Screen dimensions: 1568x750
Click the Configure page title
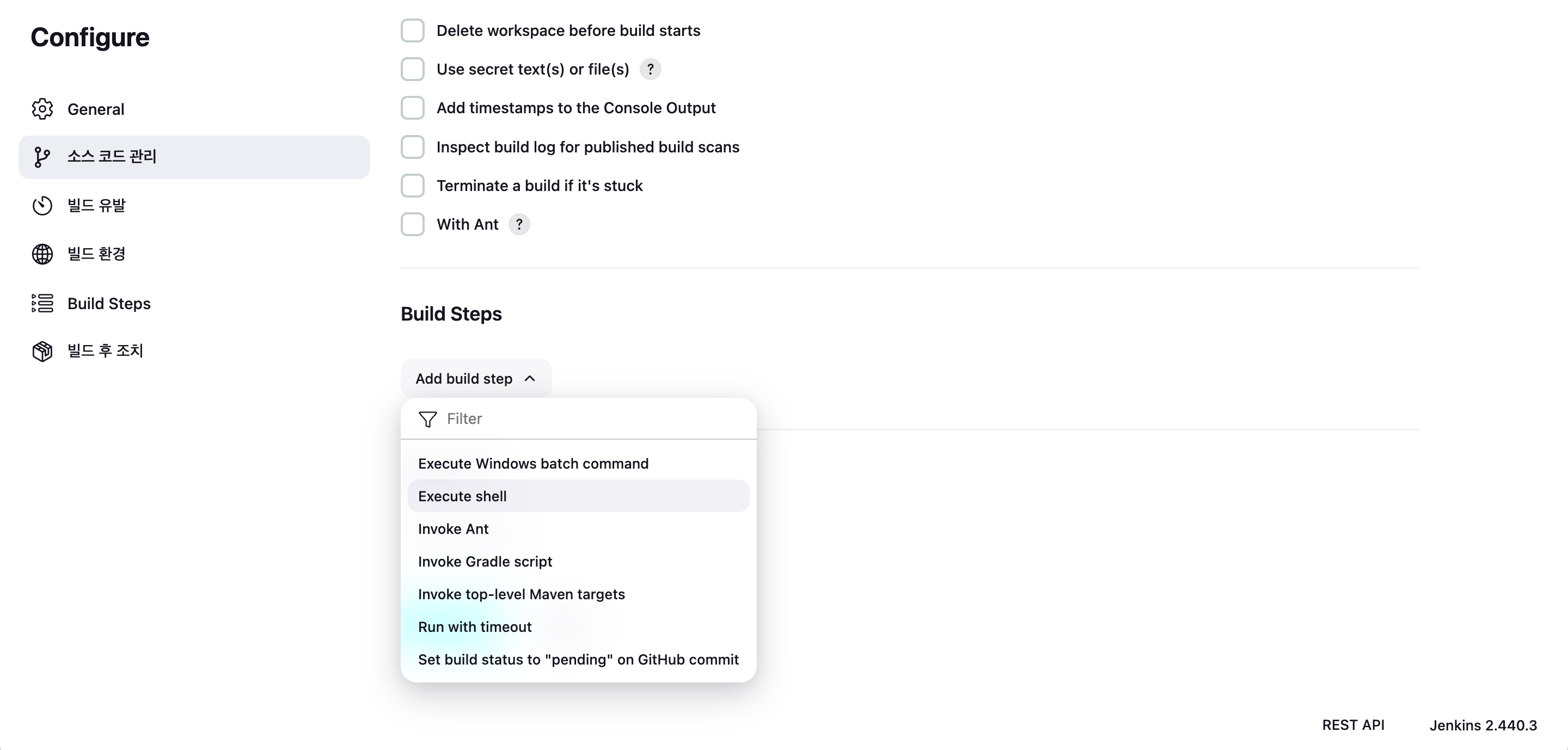tap(90, 38)
